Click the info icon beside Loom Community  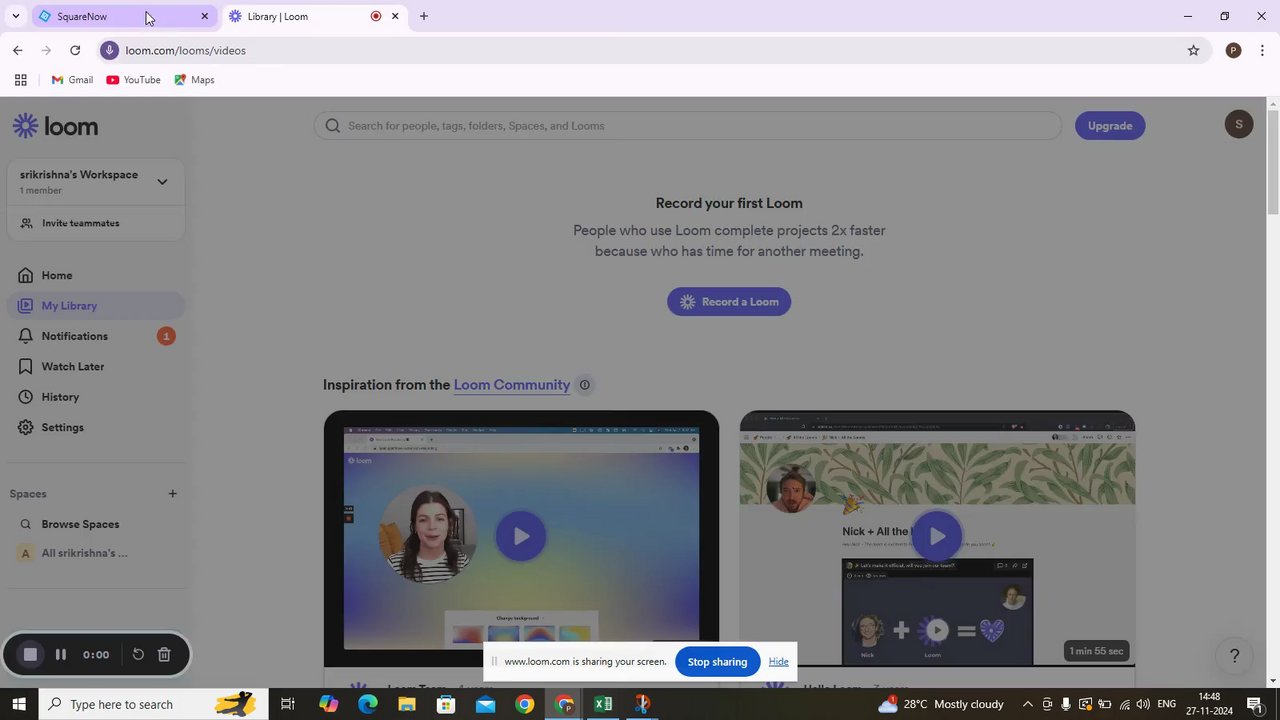point(585,385)
